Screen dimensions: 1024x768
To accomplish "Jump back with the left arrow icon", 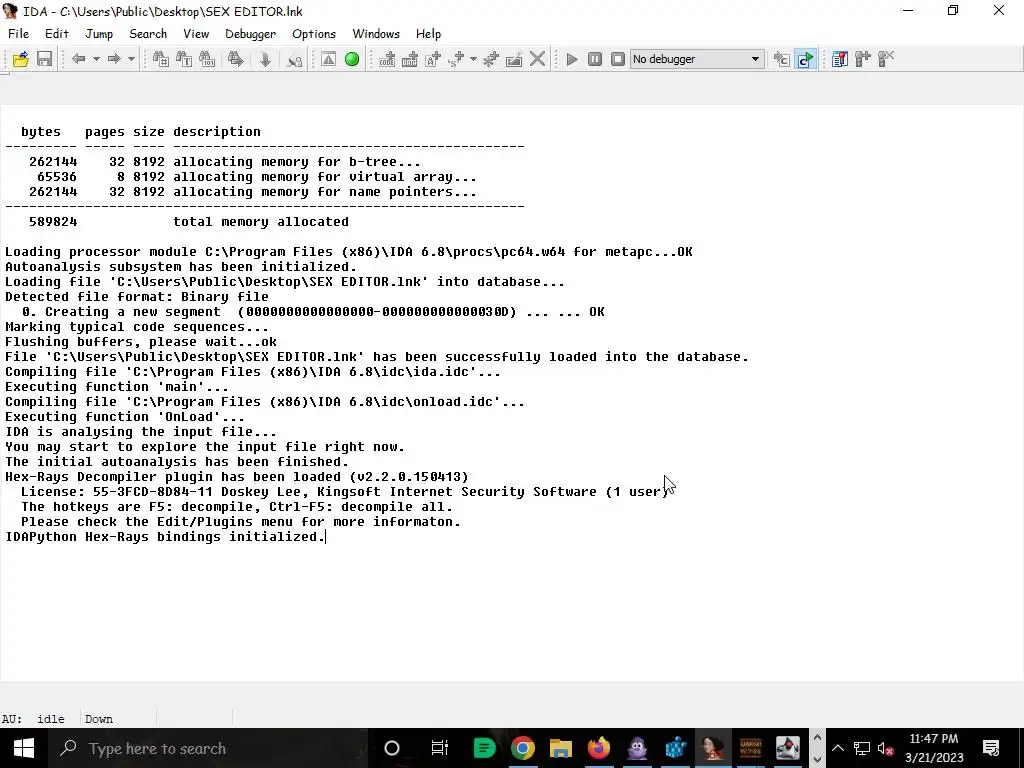I will [78, 59].
